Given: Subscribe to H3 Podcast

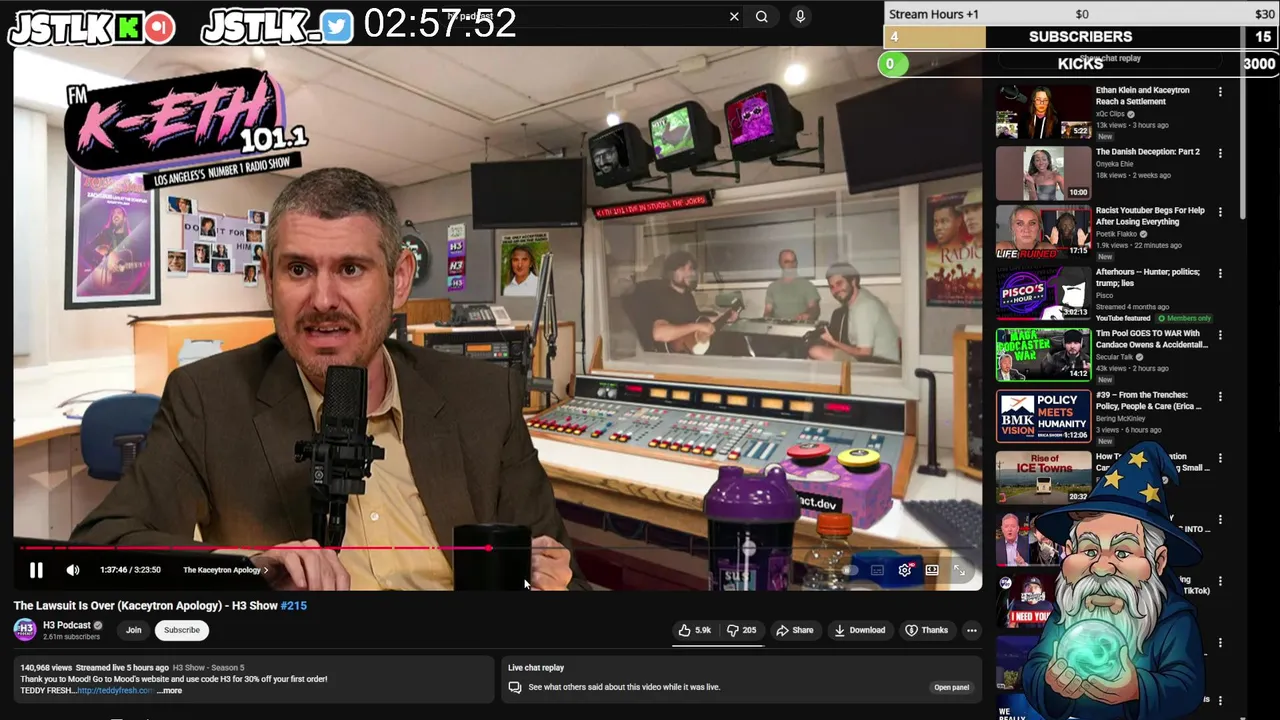Looking at the screenshot, I should 182,630.
